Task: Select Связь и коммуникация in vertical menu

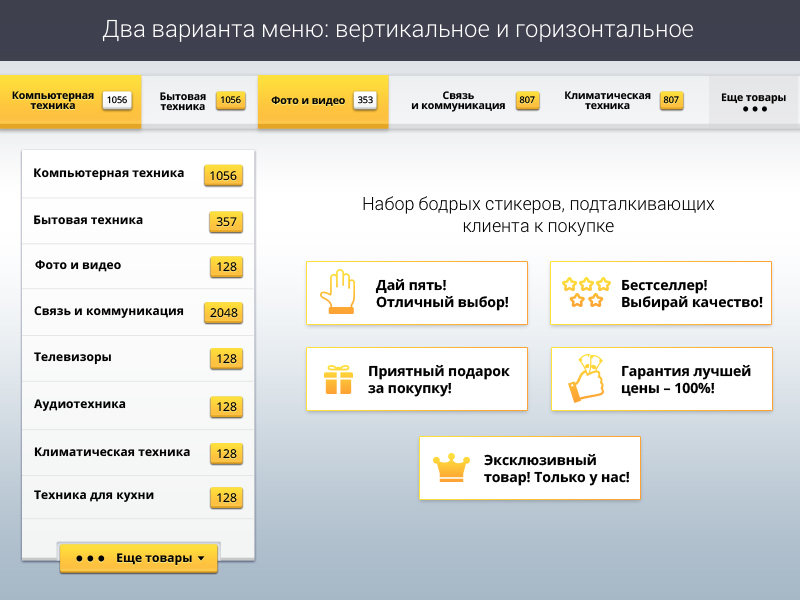Action: point(138,312)
